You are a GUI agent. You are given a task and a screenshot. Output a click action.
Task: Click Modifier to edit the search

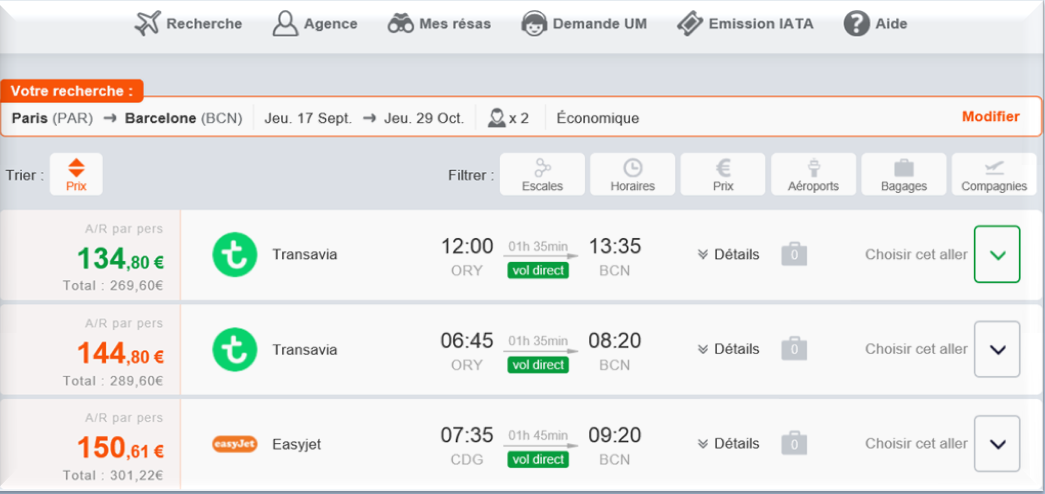coord(990,117)
